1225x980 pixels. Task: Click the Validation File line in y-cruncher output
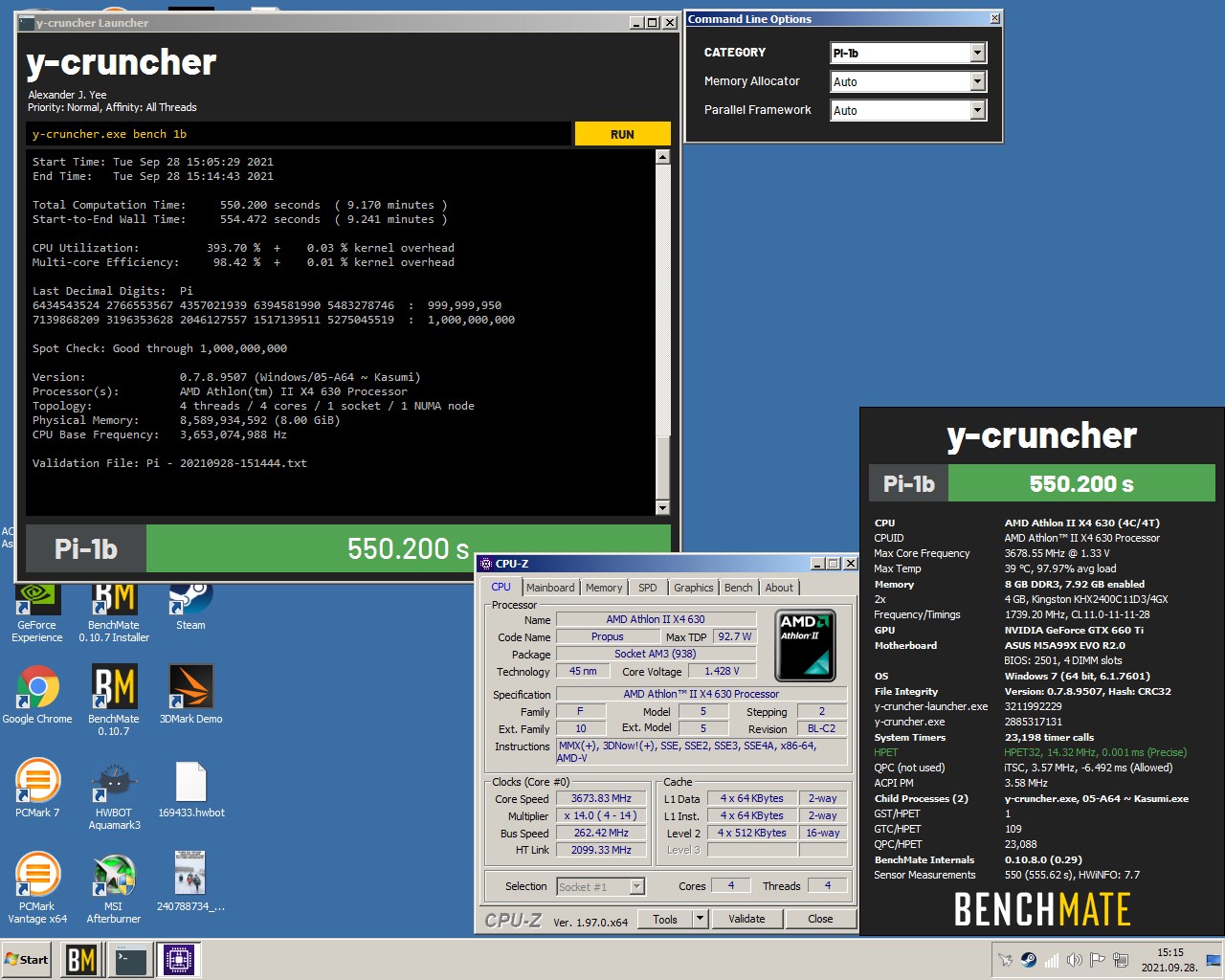pyautogui.click(x=169, y=463)
